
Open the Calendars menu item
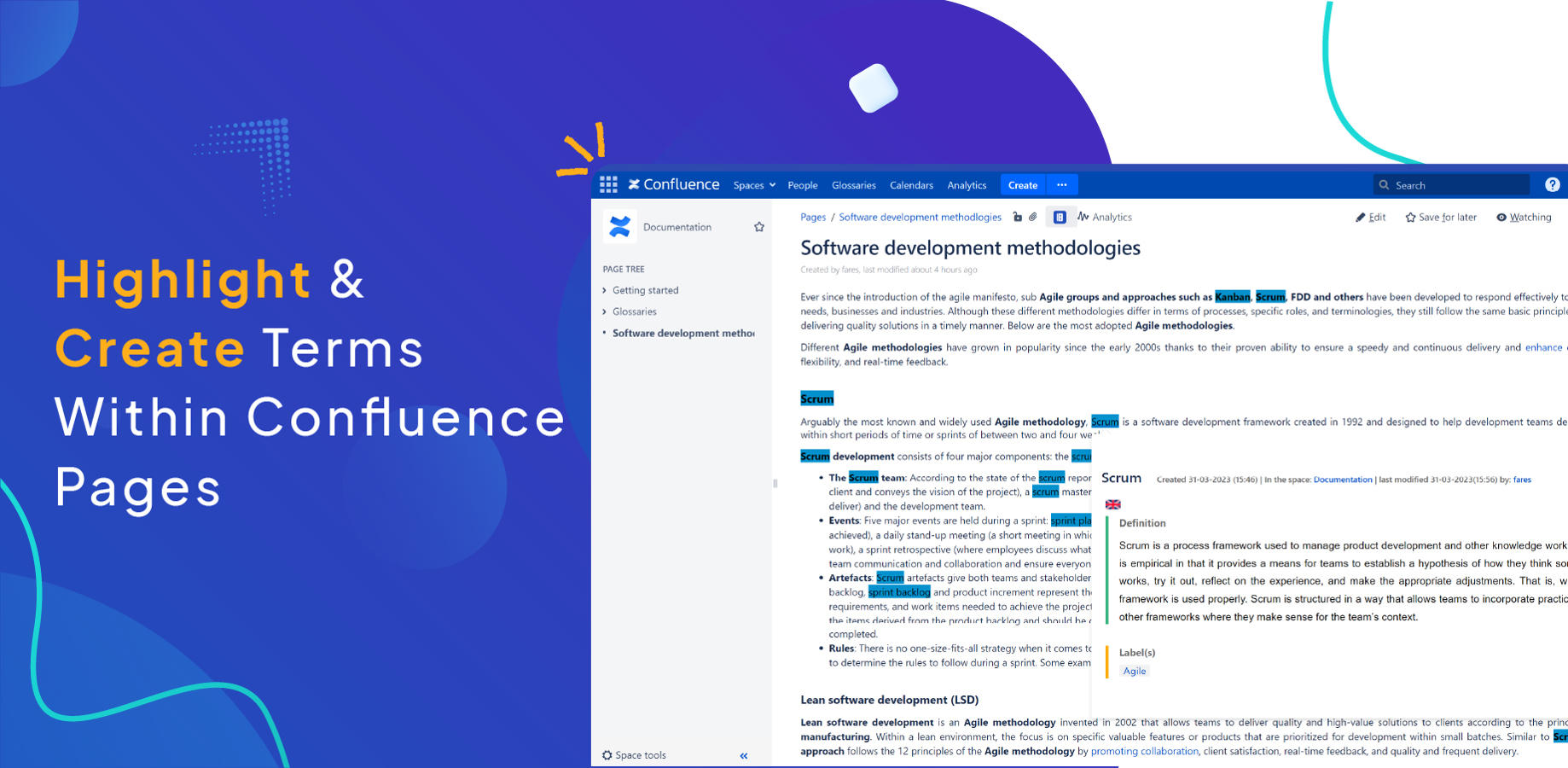click(x=911, y=185)
